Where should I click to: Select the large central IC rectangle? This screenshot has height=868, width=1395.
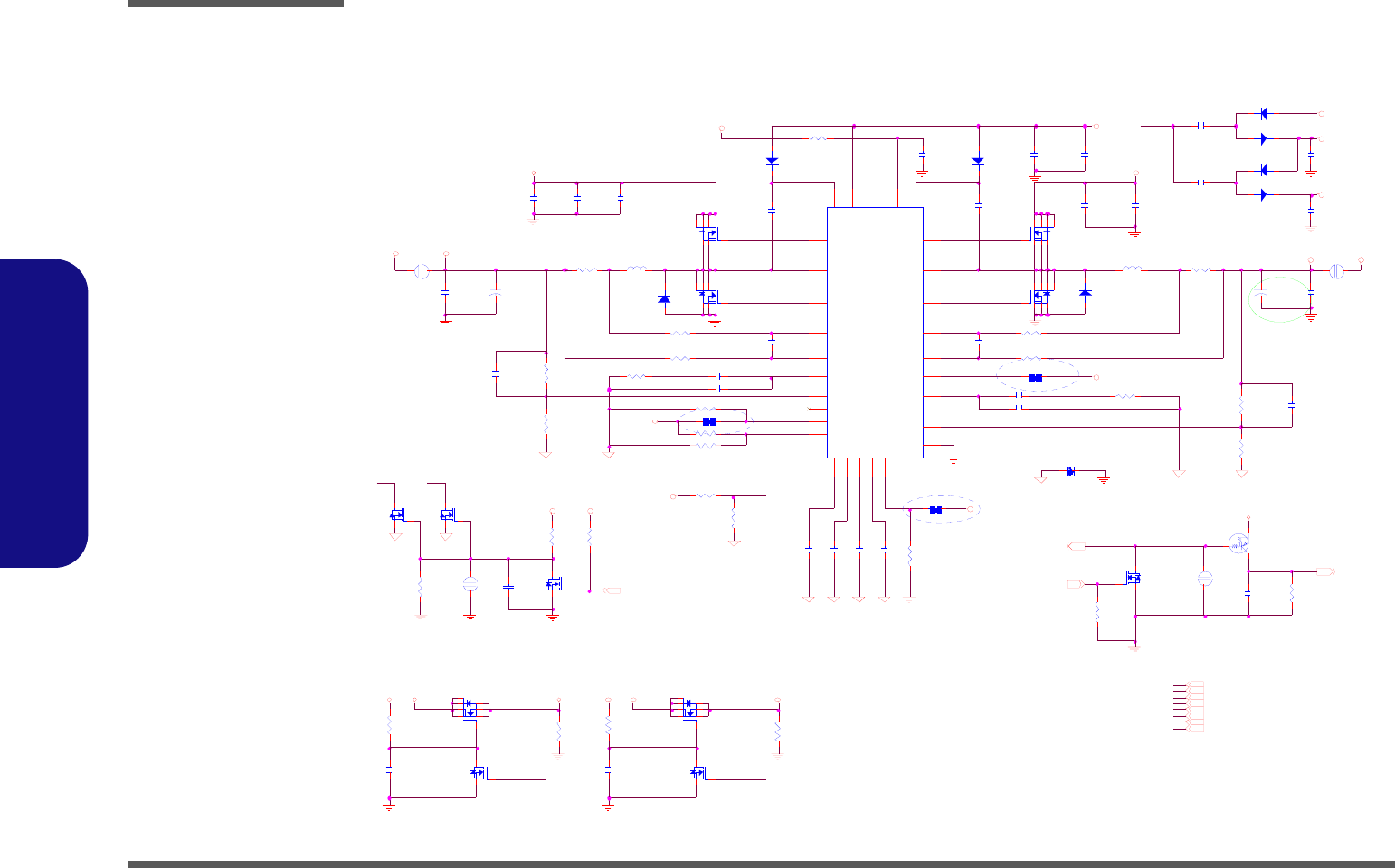[875, 333]
